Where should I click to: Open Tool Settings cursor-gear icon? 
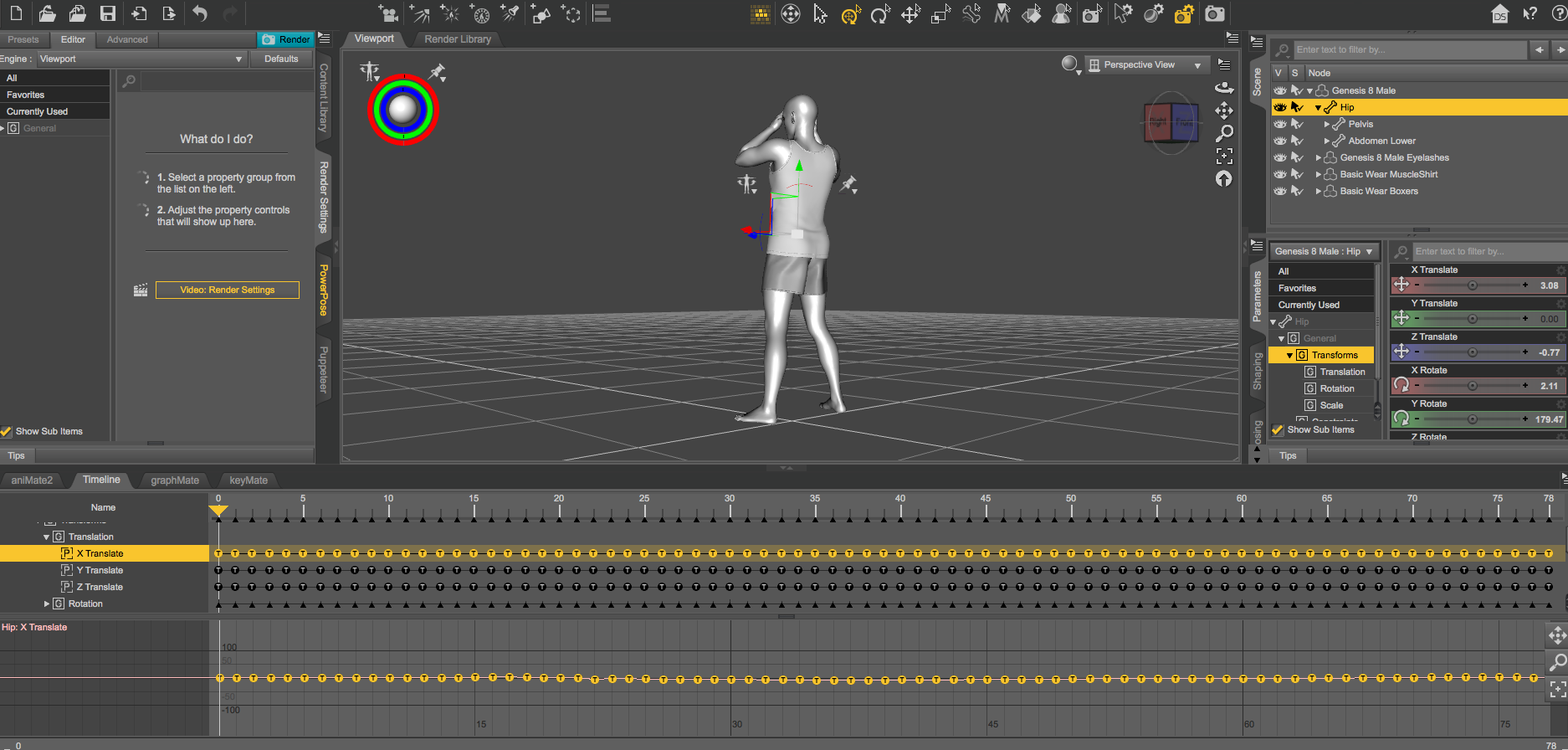(1123, 13)
